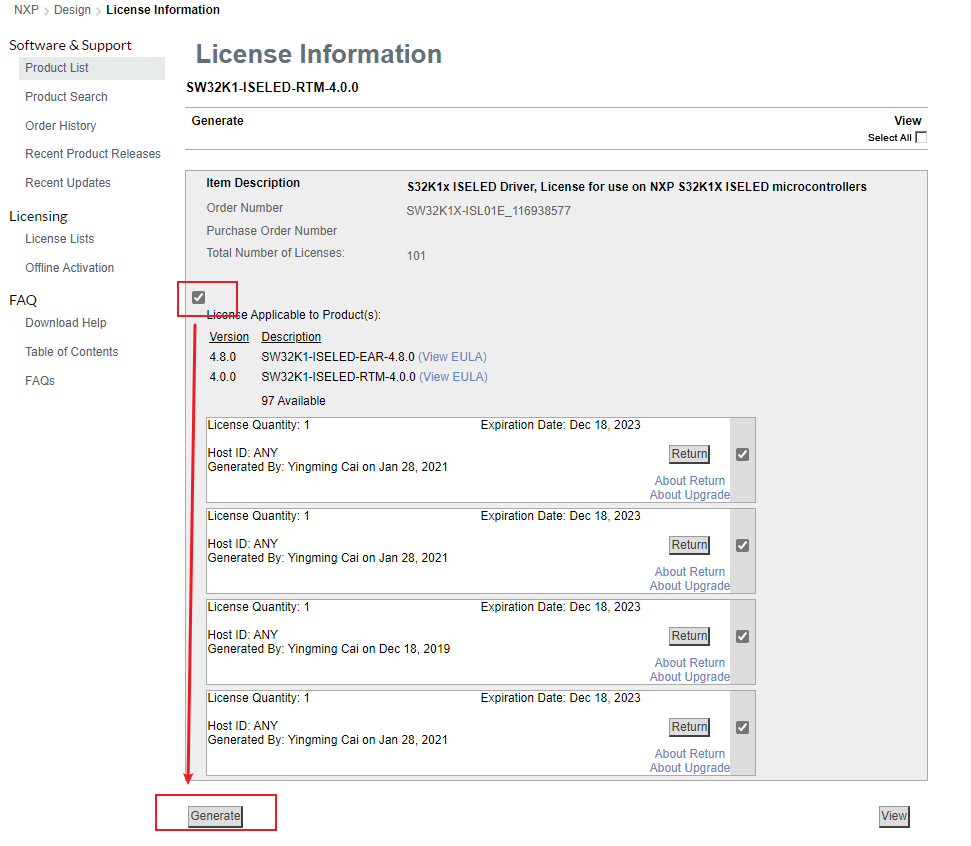Open Recent Updates
971x846 pixels.
[x=68, y=183]
